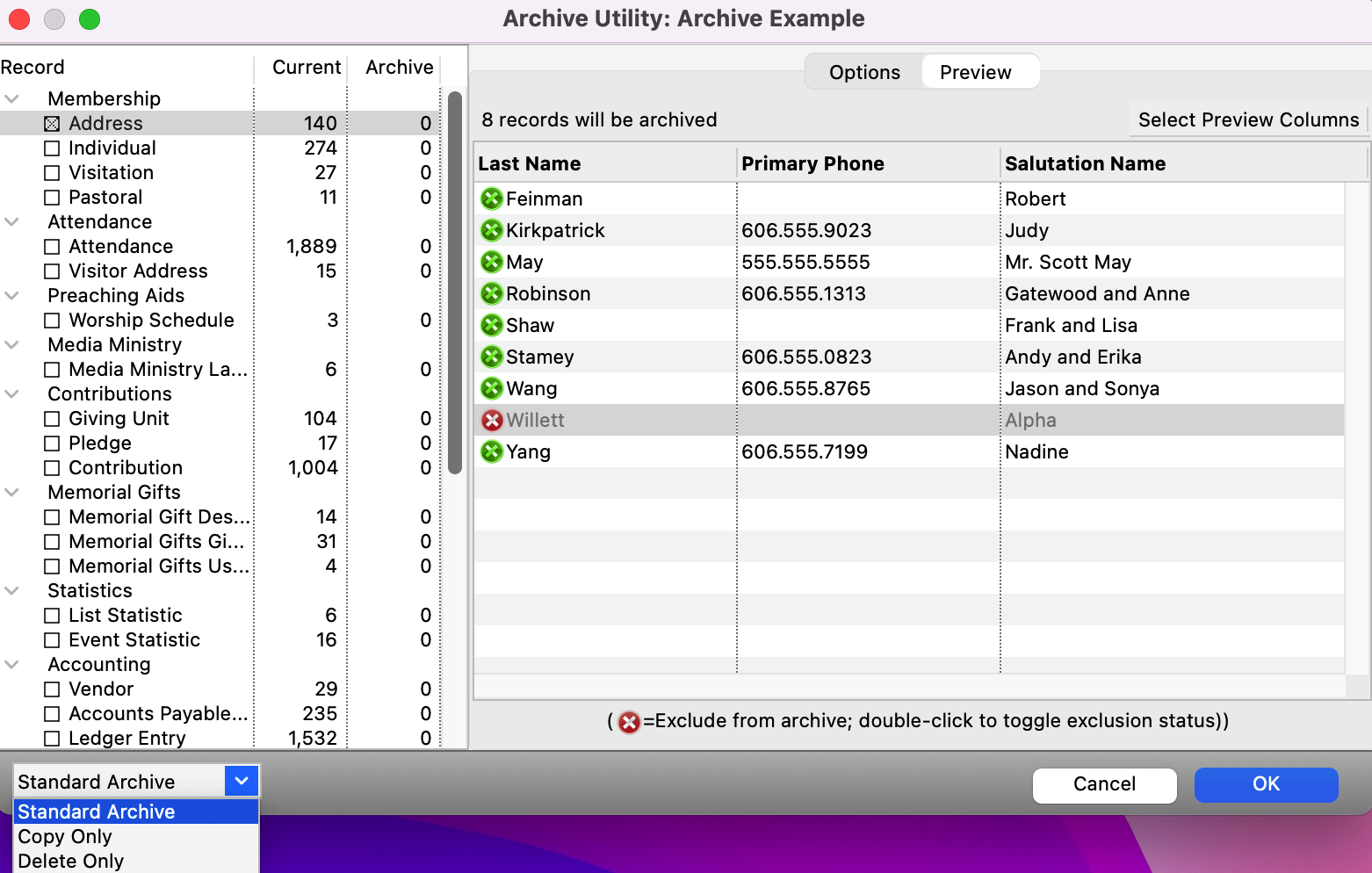Select Copy Only from the archive menu
The image size is (1372, 873).
click(x=64, y=836)
